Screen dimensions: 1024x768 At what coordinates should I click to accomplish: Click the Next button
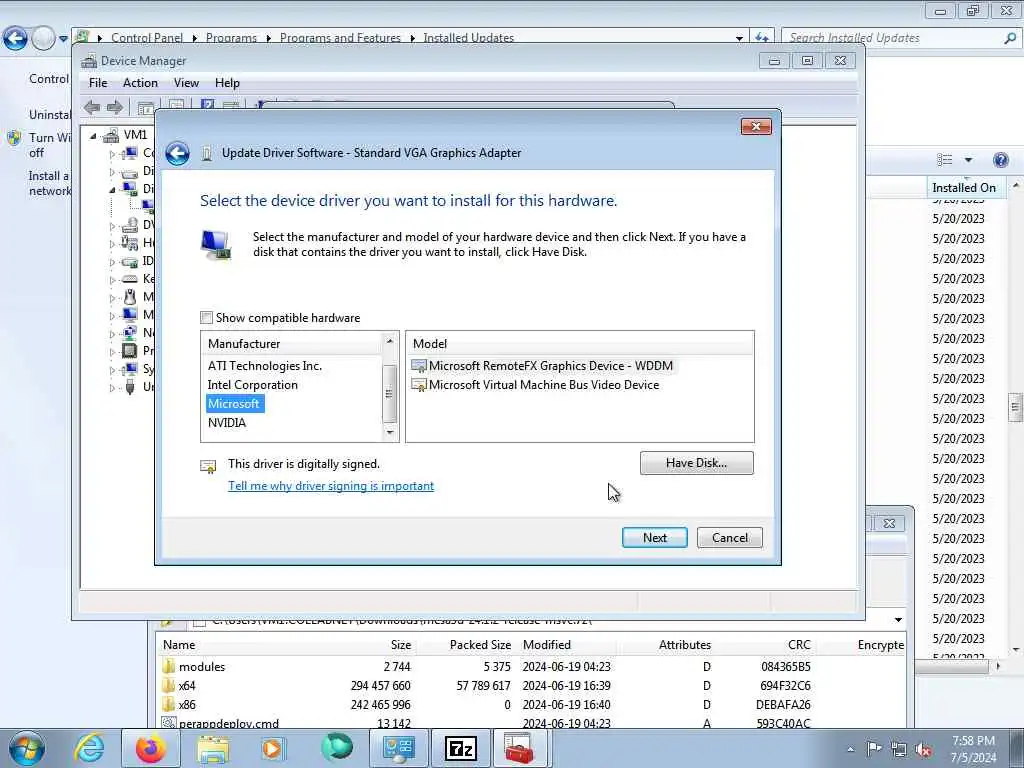tap(654, 537)
